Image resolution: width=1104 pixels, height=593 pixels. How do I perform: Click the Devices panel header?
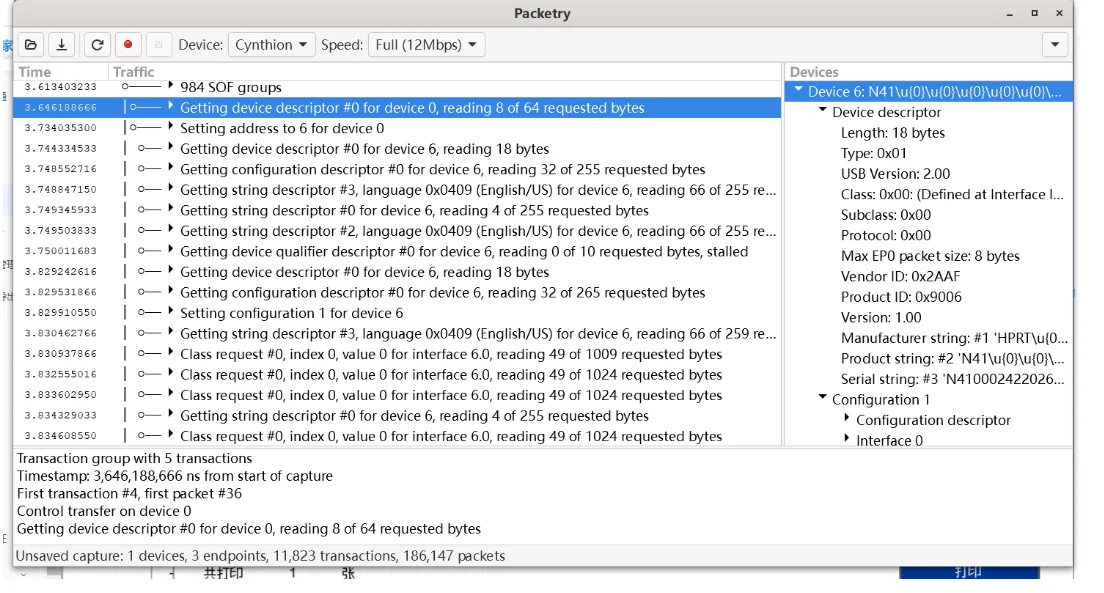929,72
